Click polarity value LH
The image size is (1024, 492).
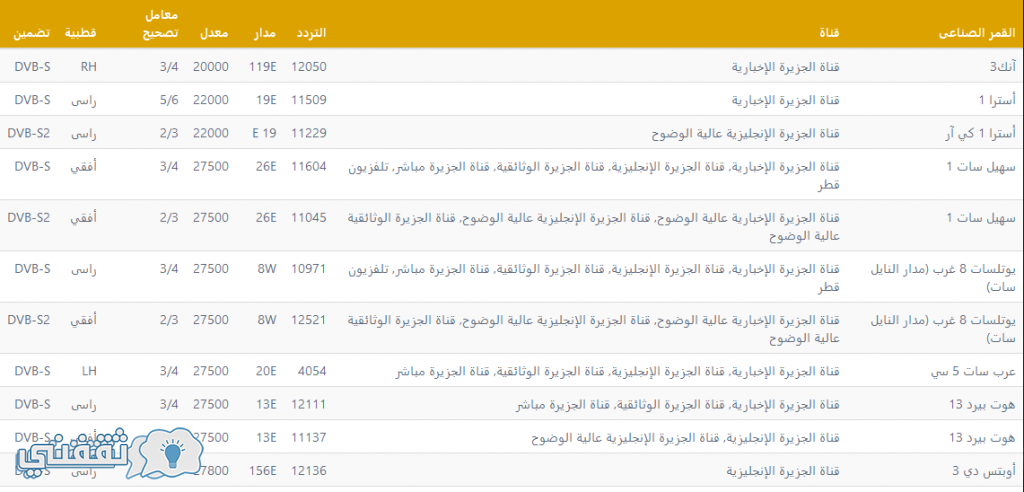(89, 371)
